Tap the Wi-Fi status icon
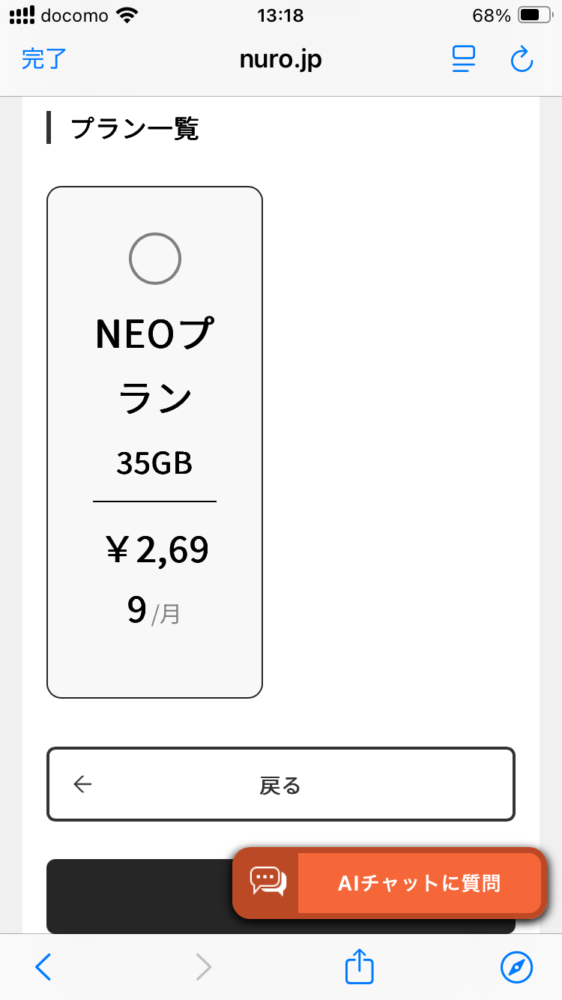Viewport: 562px width, 1000px height. click(x=128, y=15)
